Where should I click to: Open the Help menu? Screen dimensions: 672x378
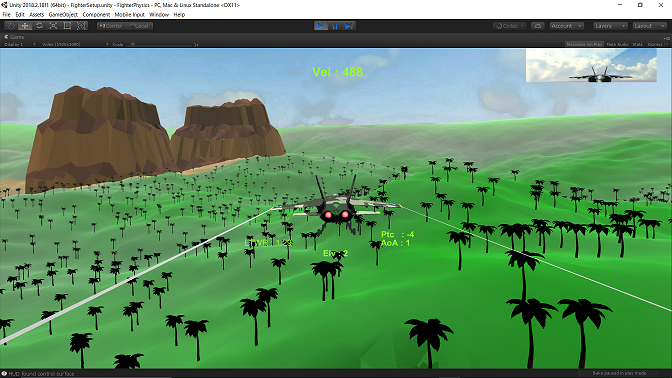tap(179, 15)
